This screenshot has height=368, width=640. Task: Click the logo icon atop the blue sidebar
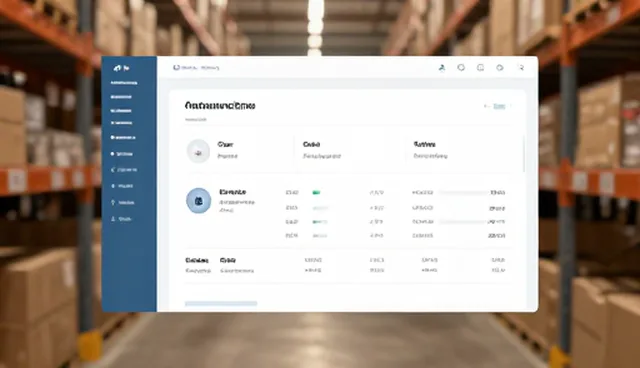tap(118, 68)
